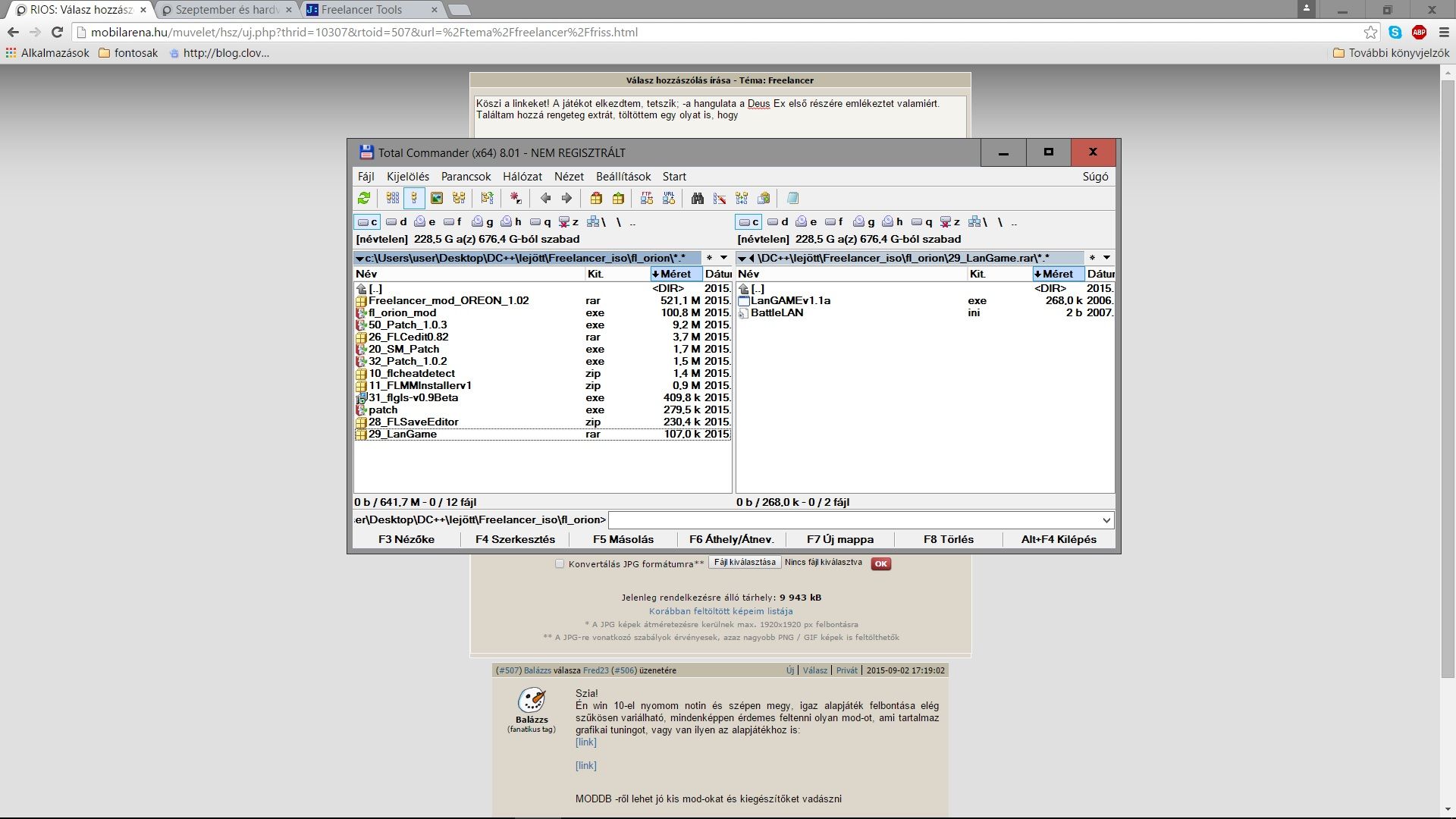Screen dimensions: 1456x819
Task: Sort left panel by Név column
Action: pos(469,274)
